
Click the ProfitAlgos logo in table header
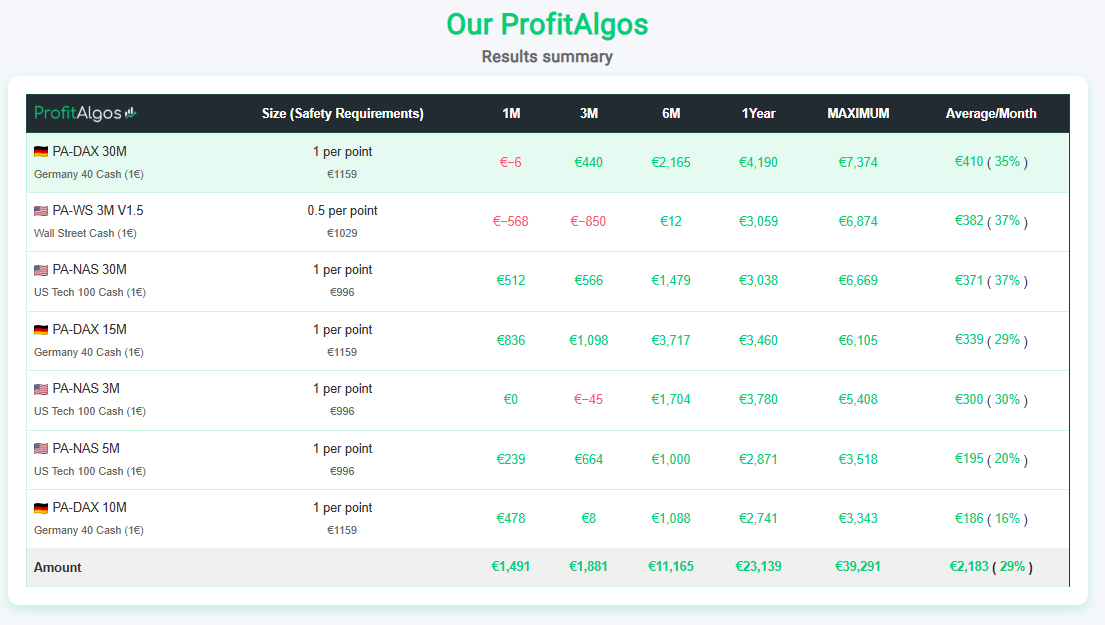coord(85,113)
